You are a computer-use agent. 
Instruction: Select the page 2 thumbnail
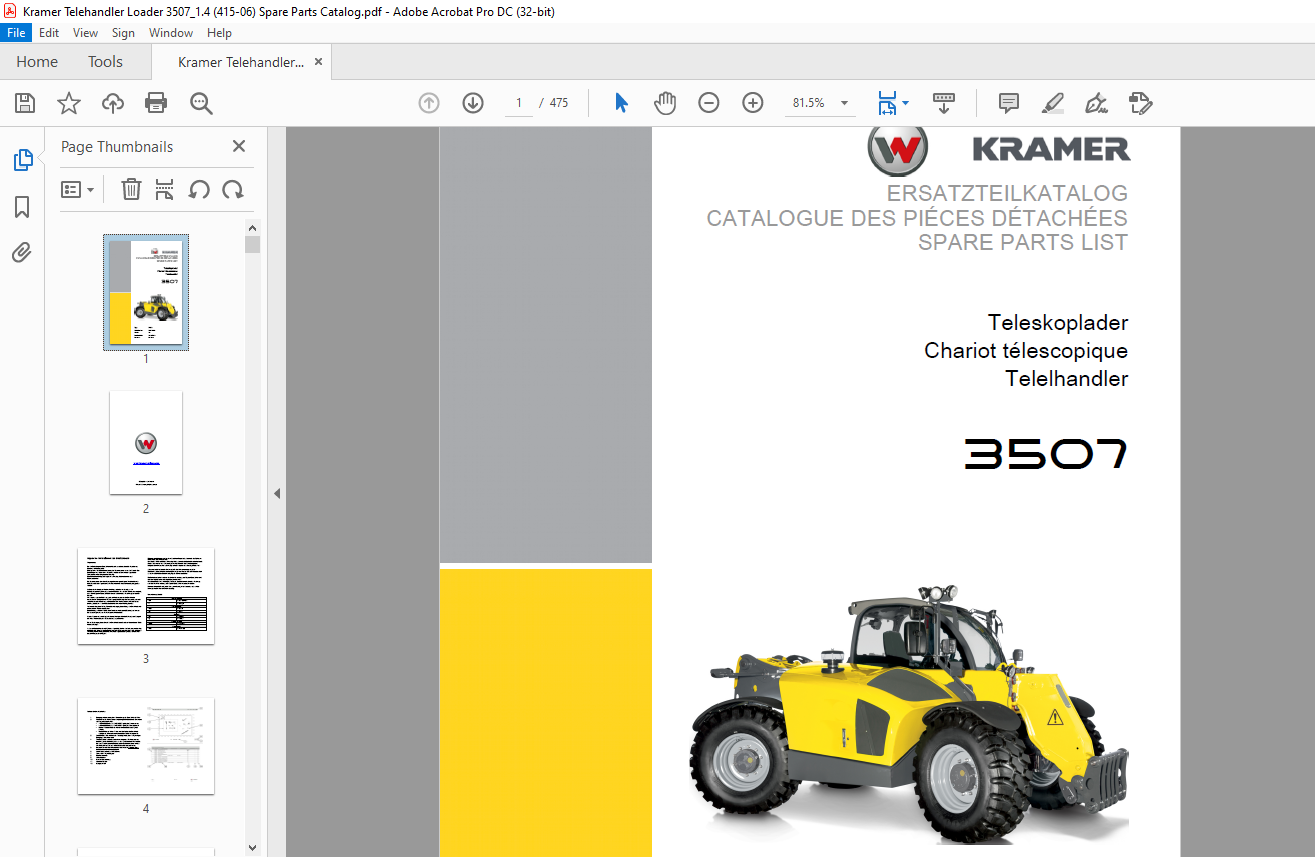tap(146, 443)
